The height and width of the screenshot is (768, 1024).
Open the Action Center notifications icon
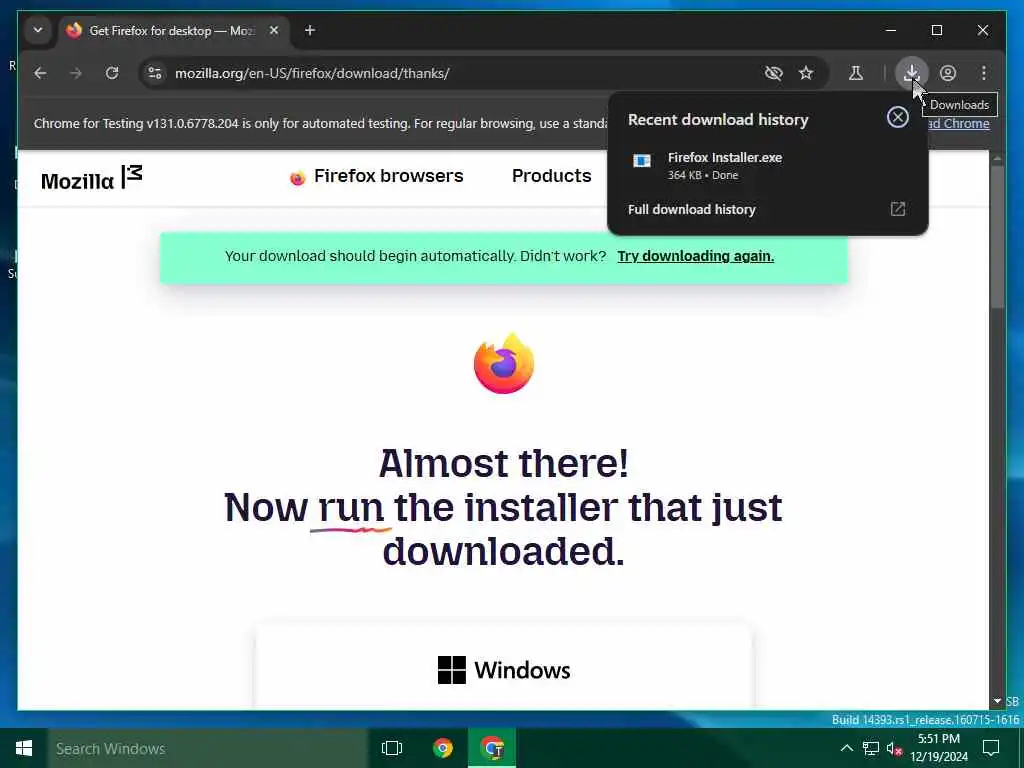(x=991, y=748)
